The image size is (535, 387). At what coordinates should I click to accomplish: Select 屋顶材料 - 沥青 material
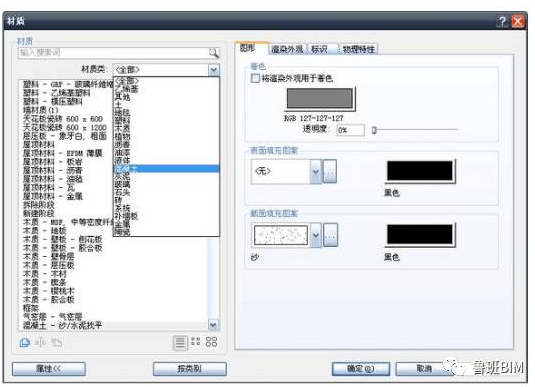(53, 170)
